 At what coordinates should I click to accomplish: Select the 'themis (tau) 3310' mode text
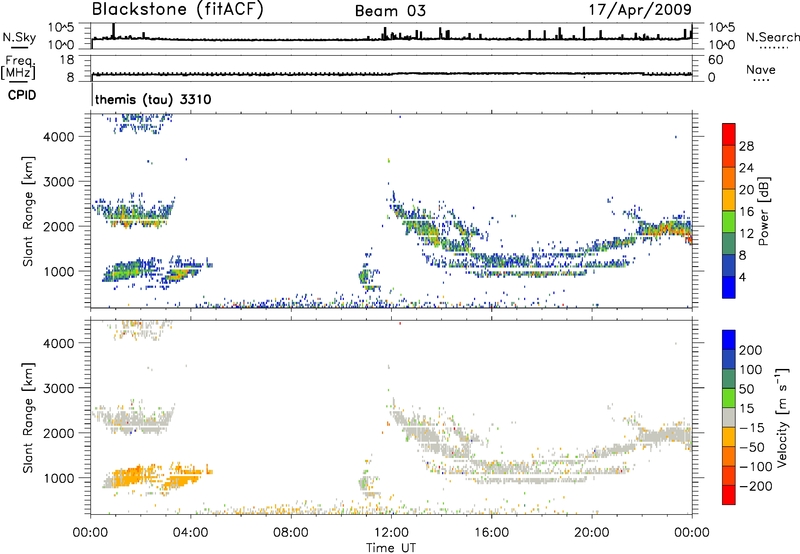tap(153, 99)
